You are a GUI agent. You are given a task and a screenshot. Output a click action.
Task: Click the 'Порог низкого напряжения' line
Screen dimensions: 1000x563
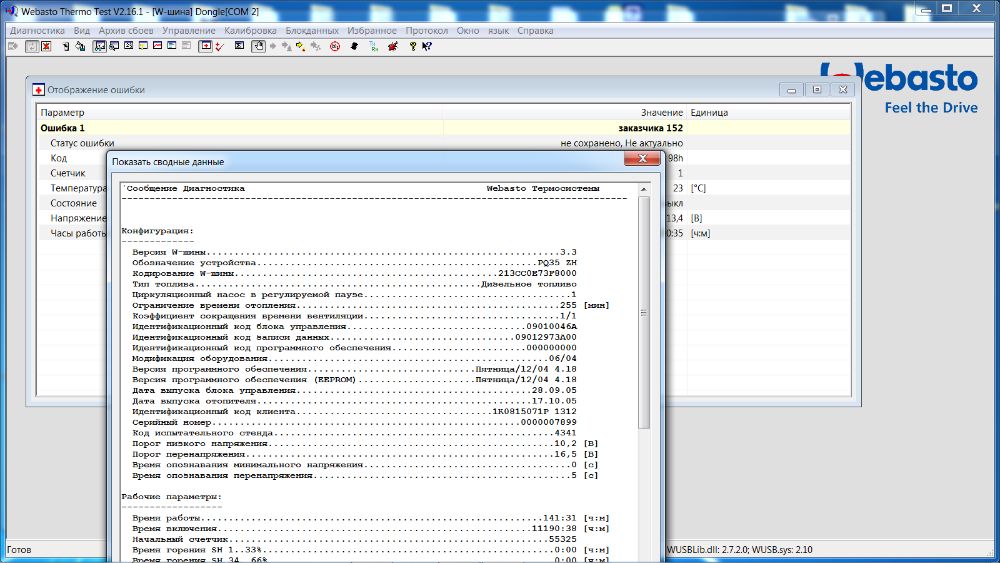point(365,443)
